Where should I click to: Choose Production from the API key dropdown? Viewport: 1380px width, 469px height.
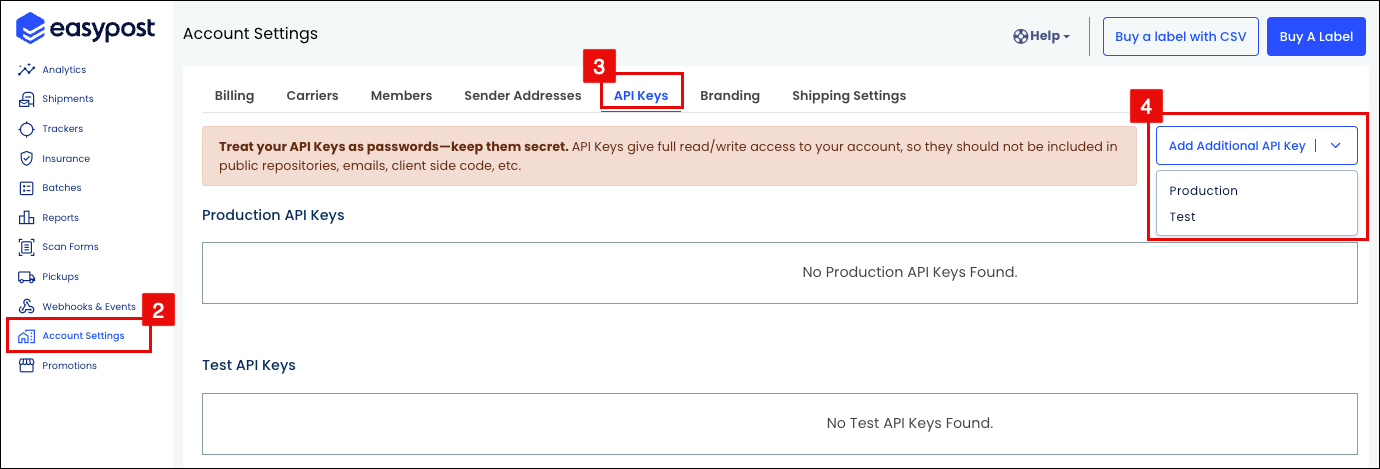(1203, 191)
